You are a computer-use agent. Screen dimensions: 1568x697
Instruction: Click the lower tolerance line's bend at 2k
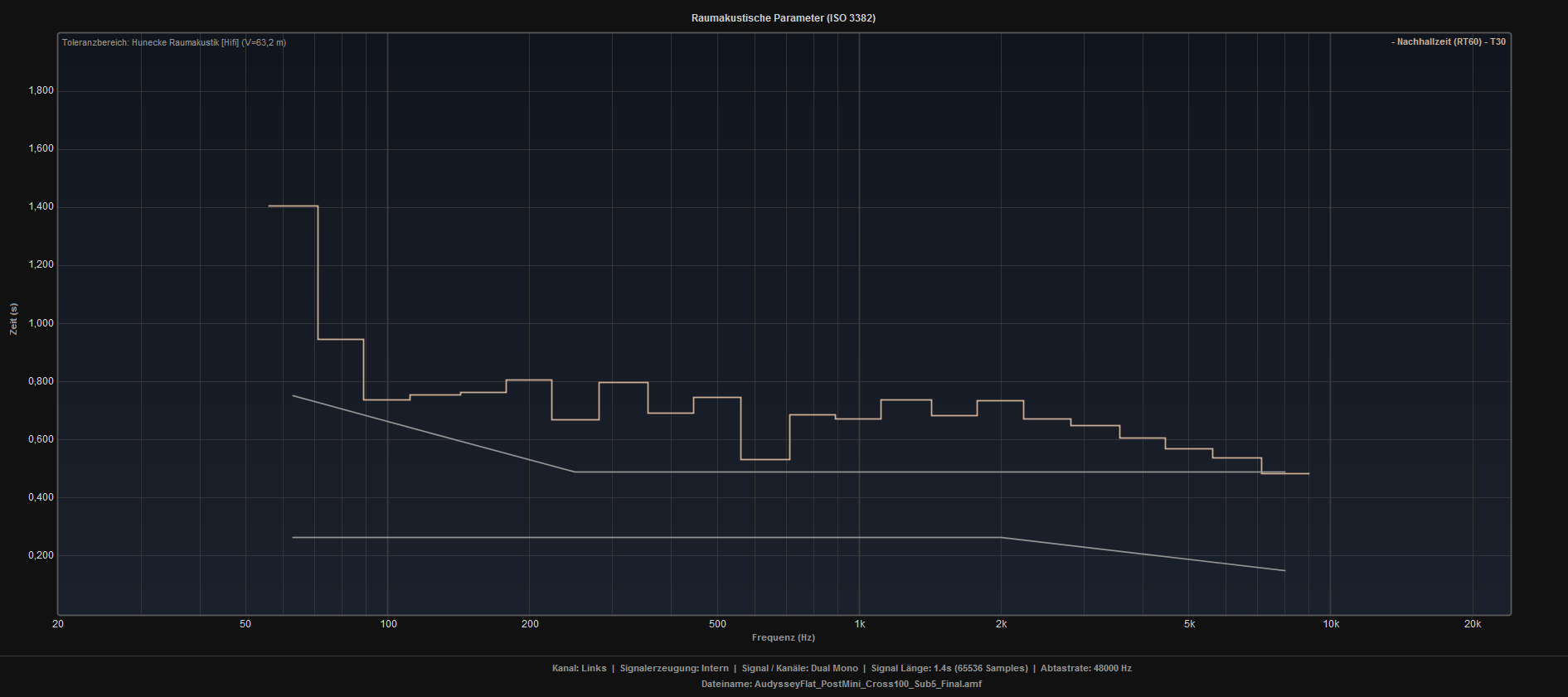[x=1001, y=538]
